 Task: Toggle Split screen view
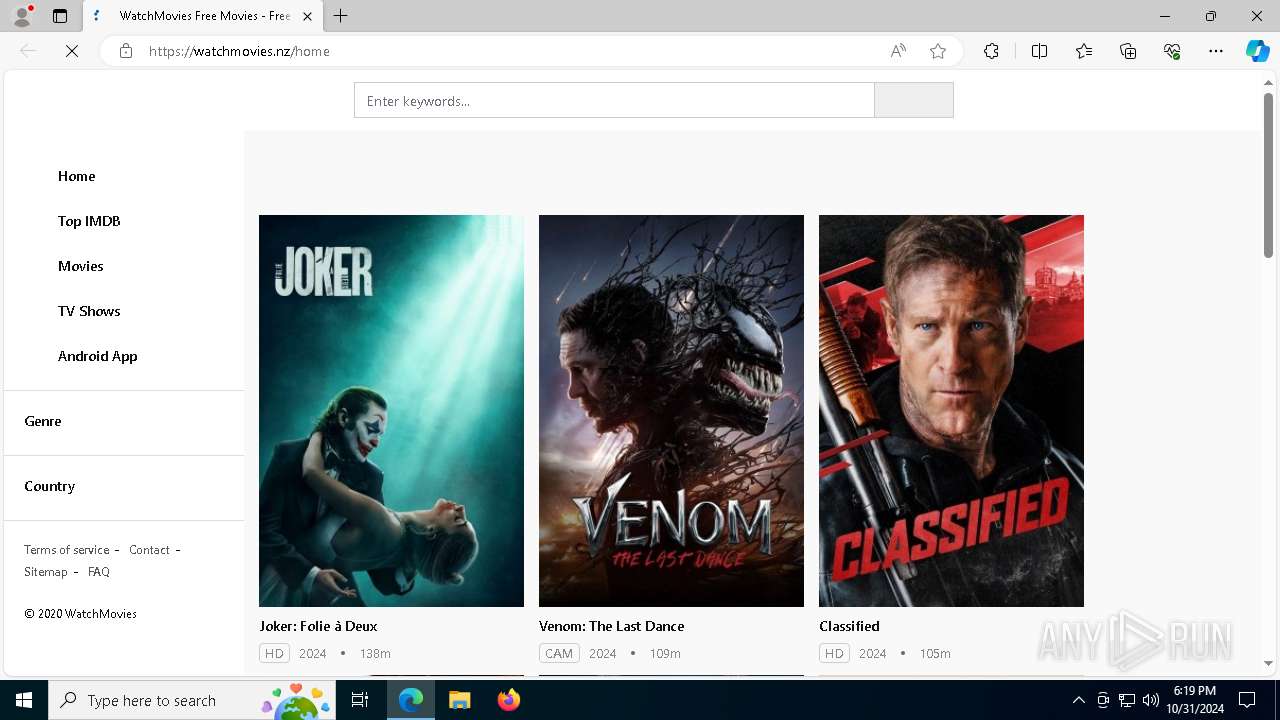[x=1039, y=51]
